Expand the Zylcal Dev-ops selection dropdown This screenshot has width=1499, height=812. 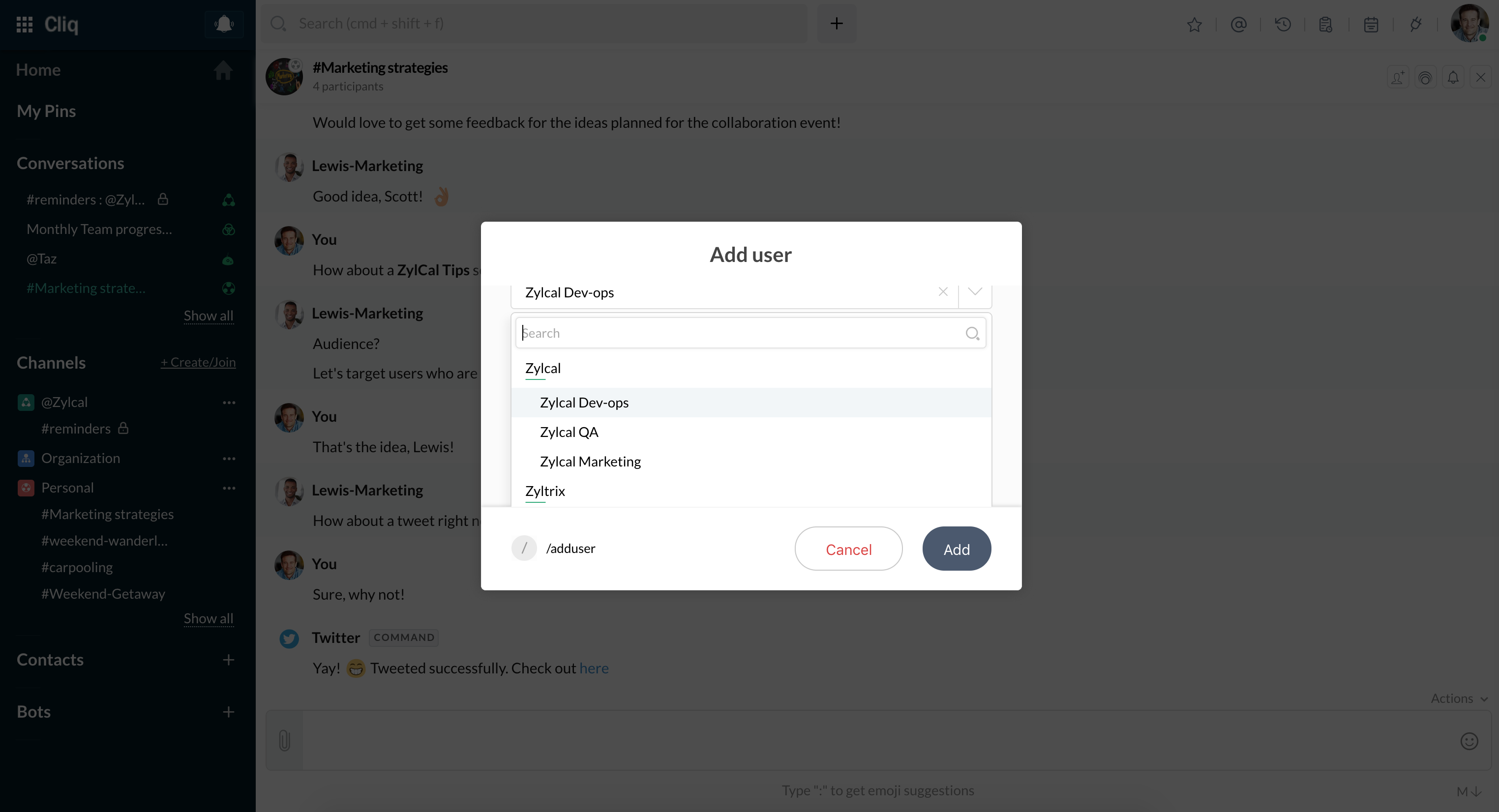pos(974,292)
